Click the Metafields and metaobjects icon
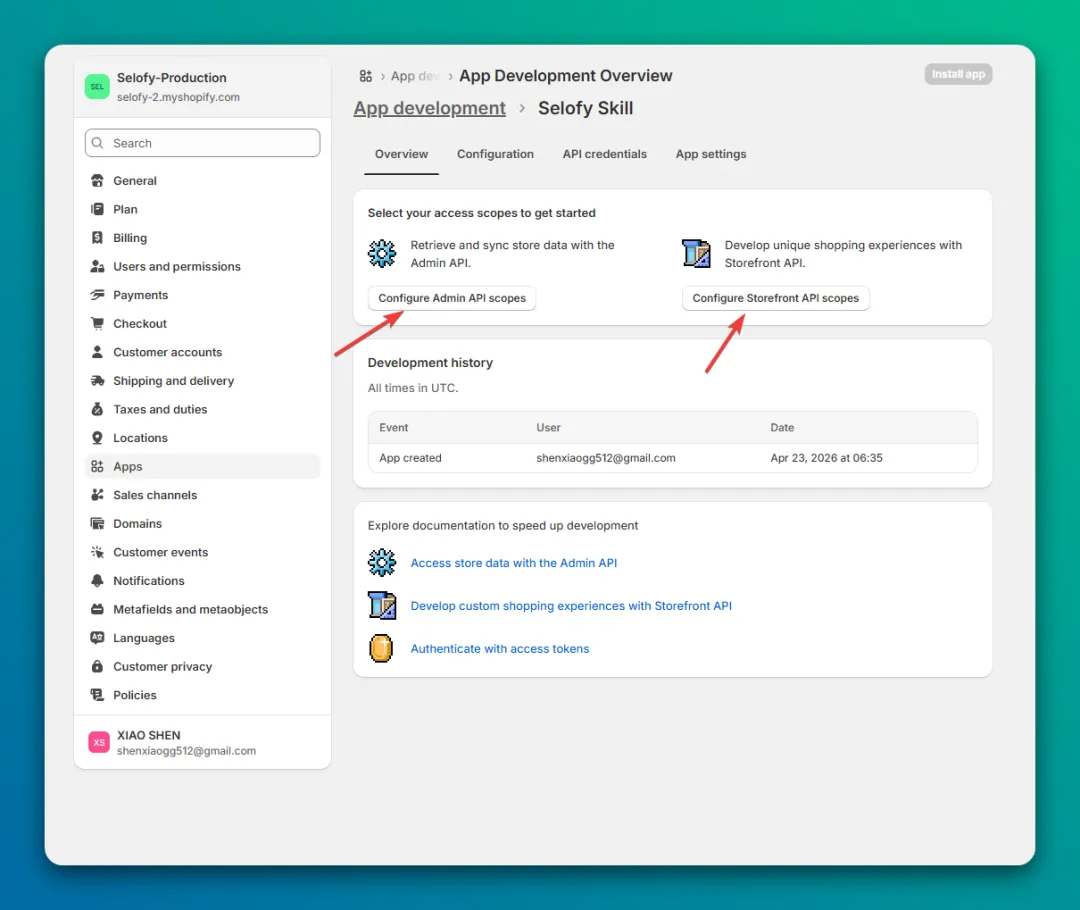 pos(97,610)
